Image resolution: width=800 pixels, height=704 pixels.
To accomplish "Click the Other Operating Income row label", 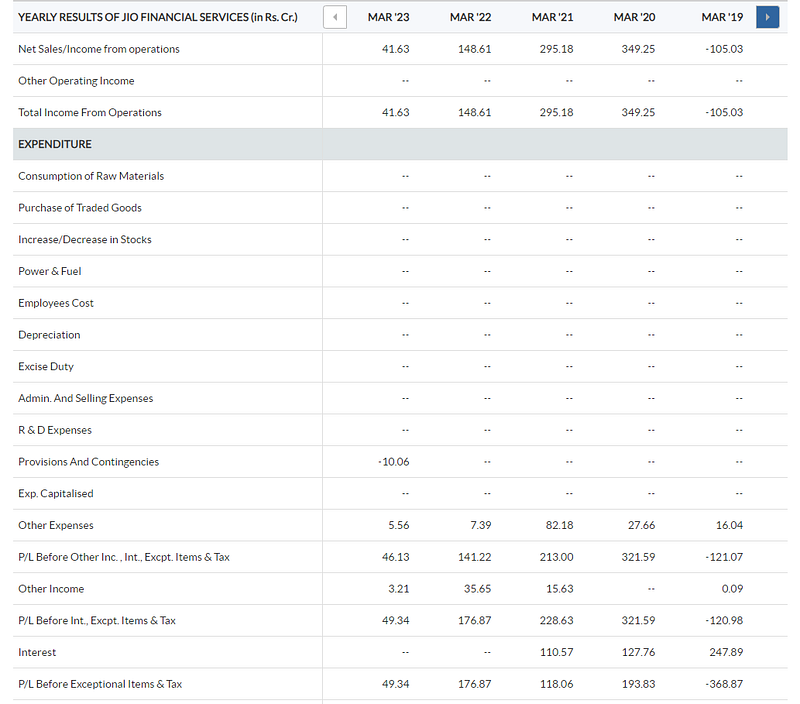I will [x=76, y=81].
